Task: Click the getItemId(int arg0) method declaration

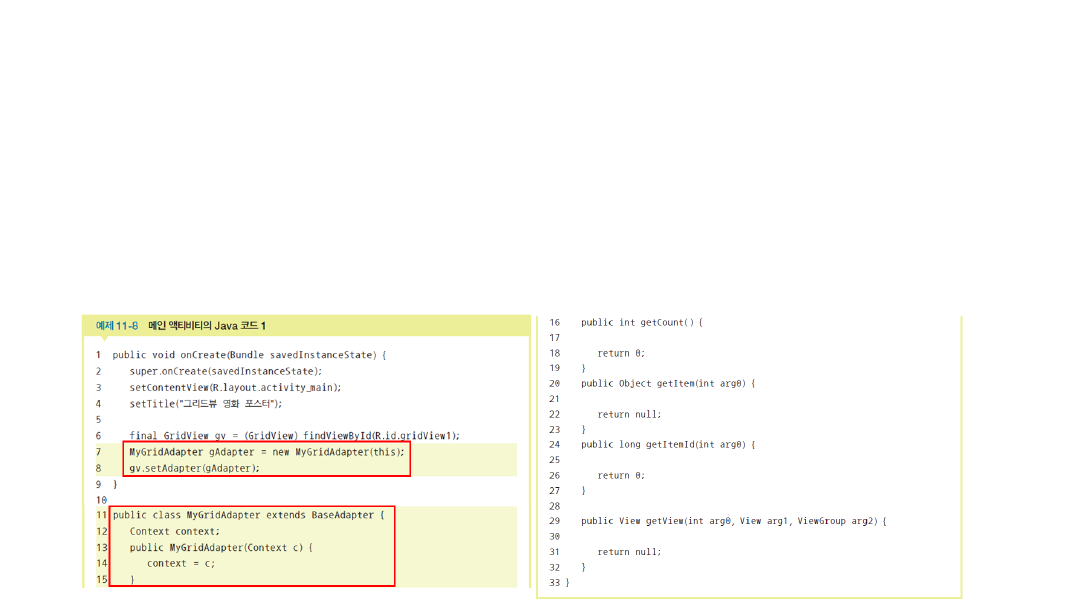Action: [x=668, y=445]
